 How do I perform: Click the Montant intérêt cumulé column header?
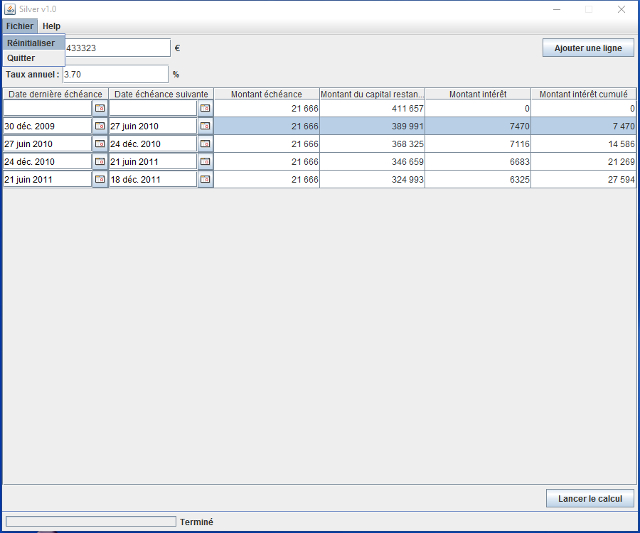tap(586, 94)
